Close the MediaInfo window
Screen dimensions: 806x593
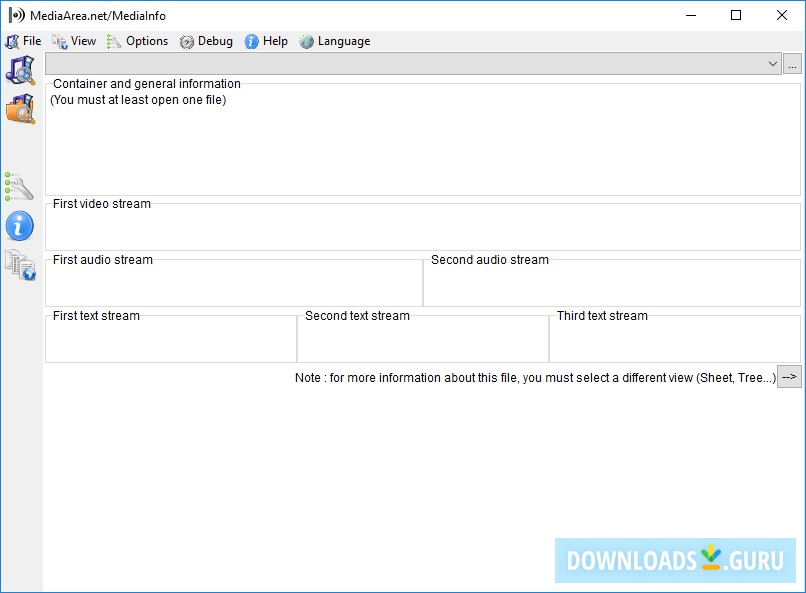[781, 15]
